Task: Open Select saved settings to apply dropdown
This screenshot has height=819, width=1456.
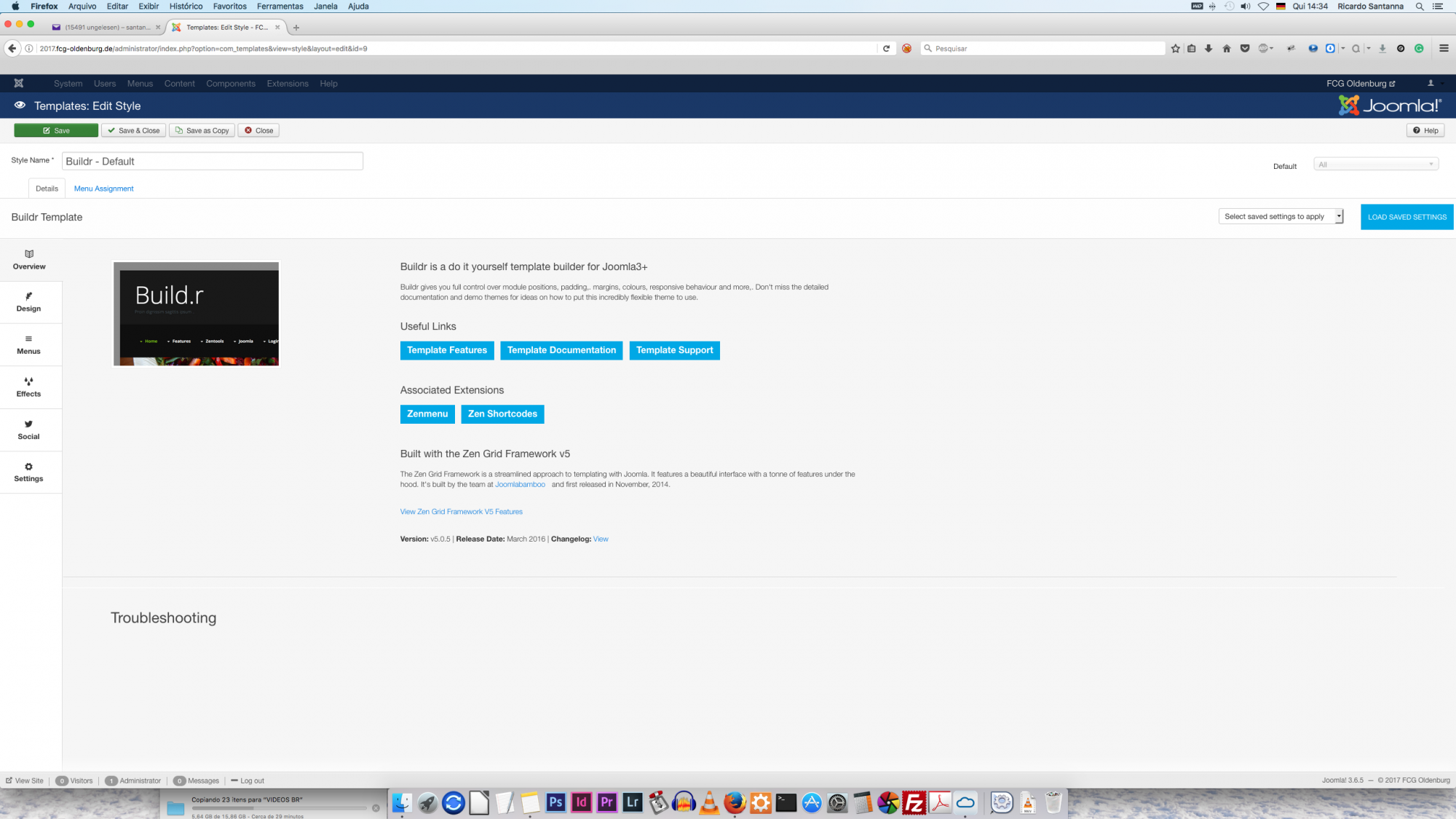Action: tap(1281, 216)
